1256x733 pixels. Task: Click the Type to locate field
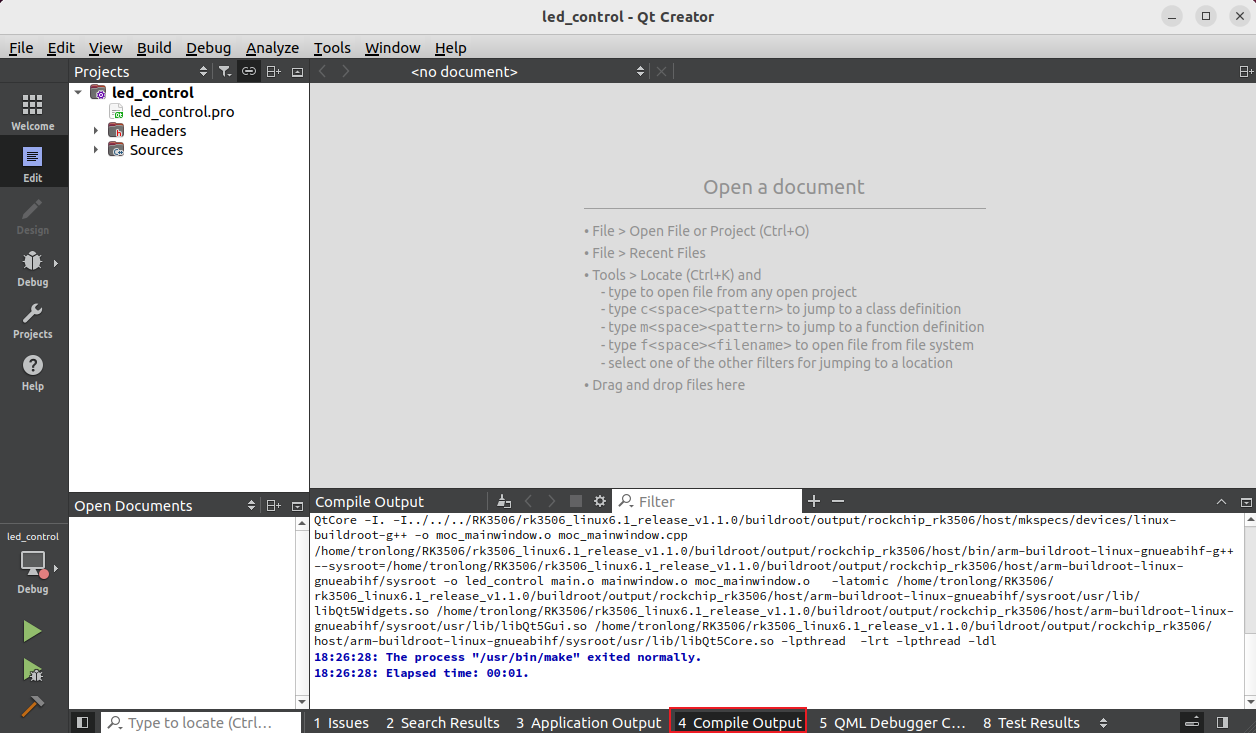coord(201,722)
